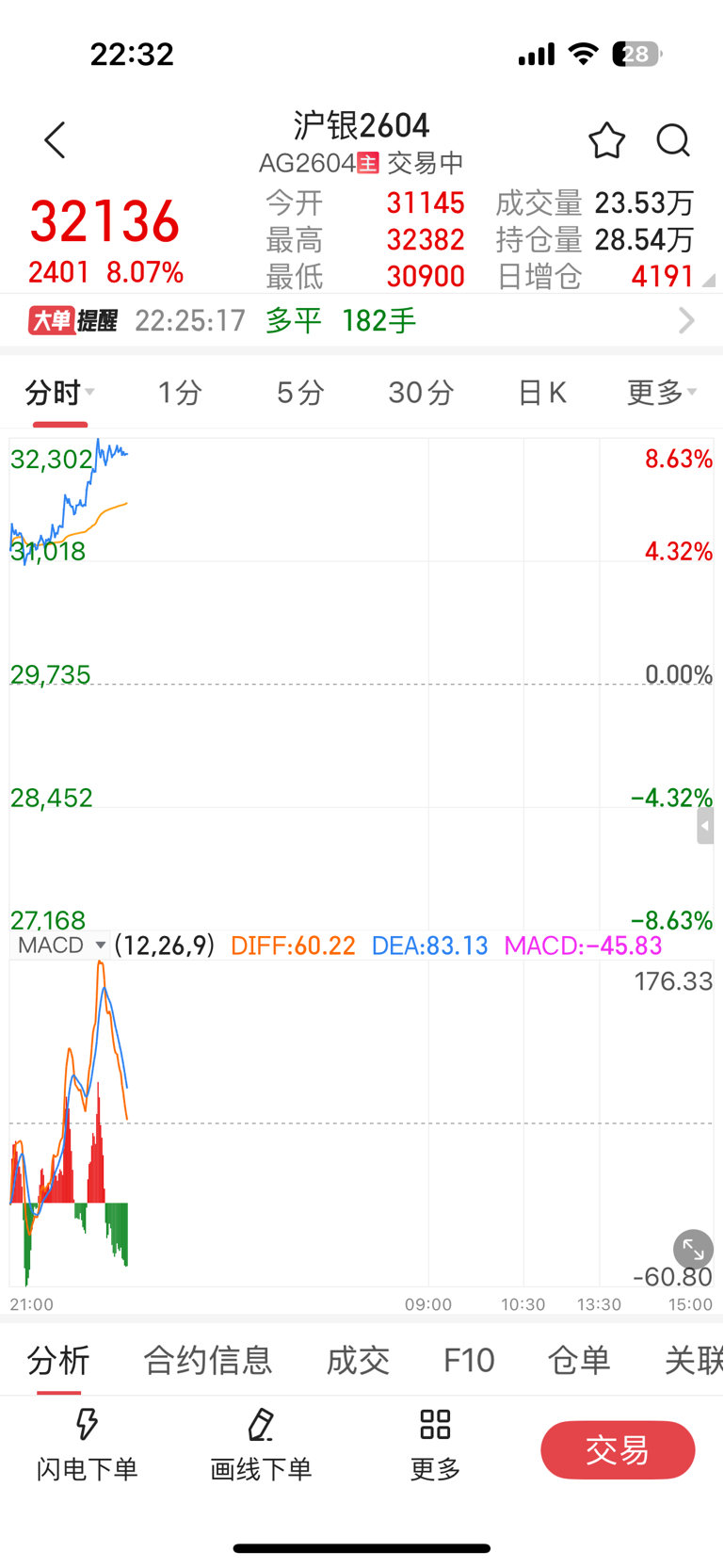
Task: Expand chart to fullscreen view
Action: 693,1250
